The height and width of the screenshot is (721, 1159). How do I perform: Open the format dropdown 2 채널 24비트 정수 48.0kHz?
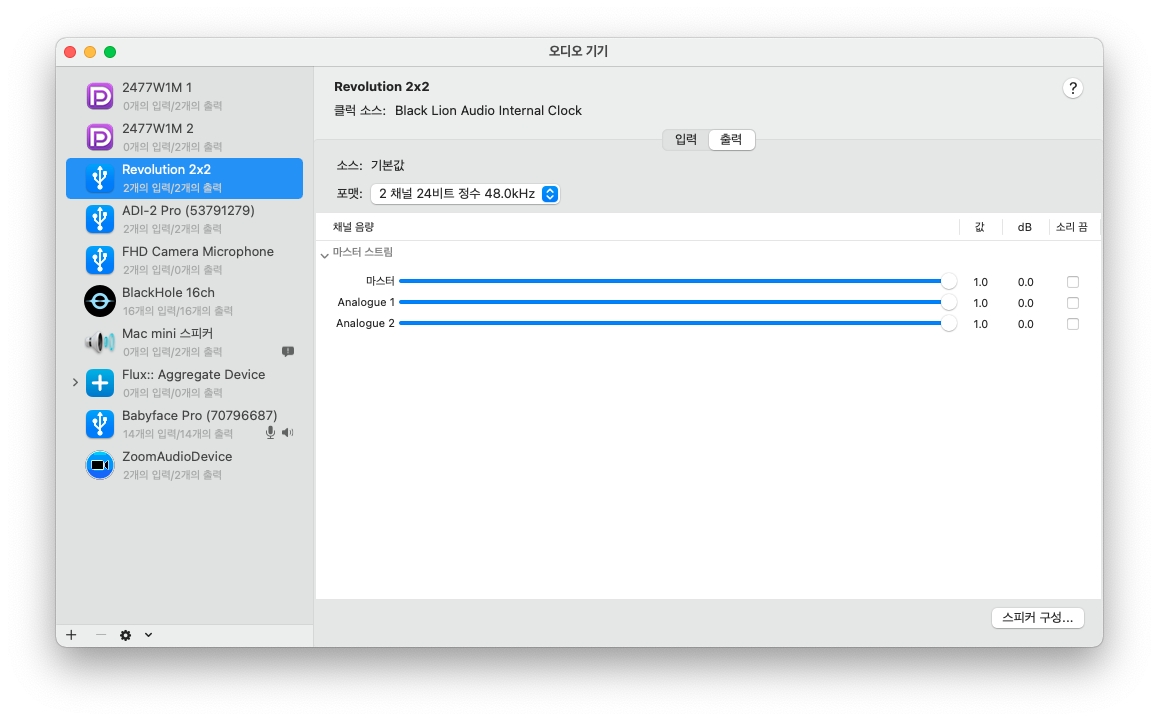click(465, 194)
